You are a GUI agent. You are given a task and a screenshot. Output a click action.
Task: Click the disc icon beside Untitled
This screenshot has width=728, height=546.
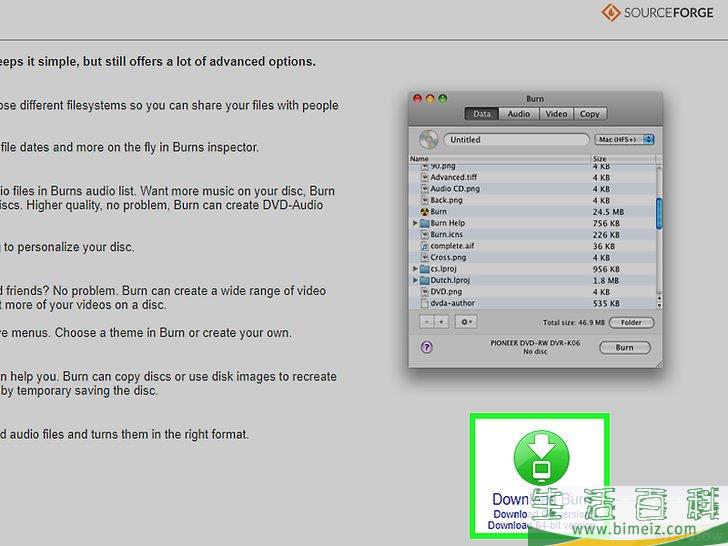coord(429,139)
